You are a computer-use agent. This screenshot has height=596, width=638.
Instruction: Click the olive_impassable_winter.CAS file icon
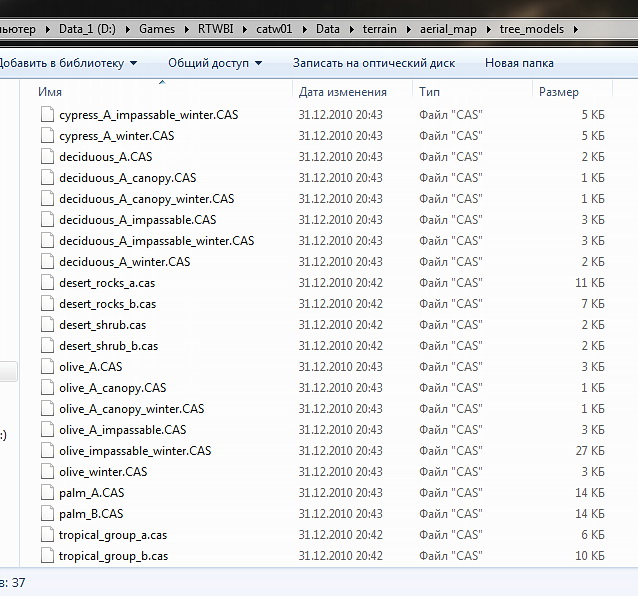47,451
